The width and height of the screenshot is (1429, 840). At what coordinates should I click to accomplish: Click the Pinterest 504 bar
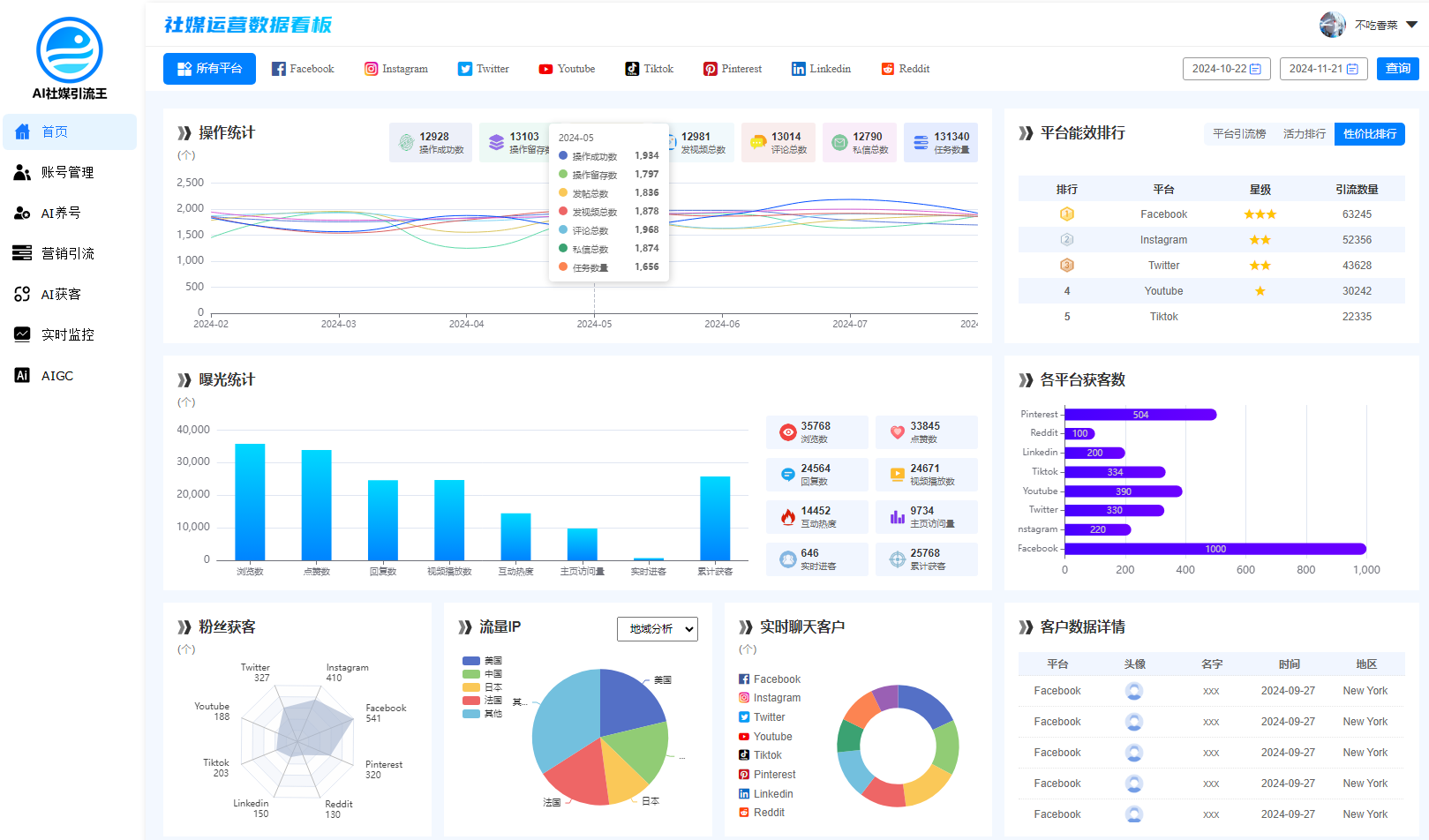click(1140, 415)
